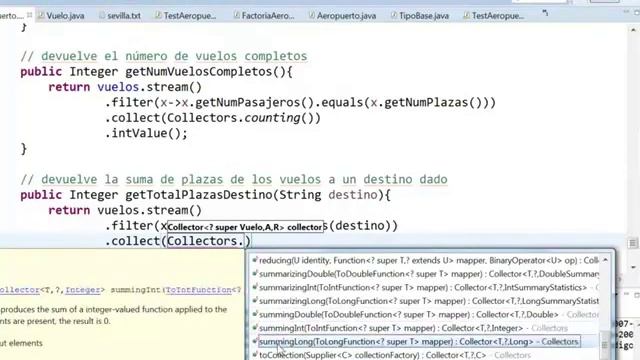Select the TestAeropue... tab after sevilla.txt

[x=185, y=16]
